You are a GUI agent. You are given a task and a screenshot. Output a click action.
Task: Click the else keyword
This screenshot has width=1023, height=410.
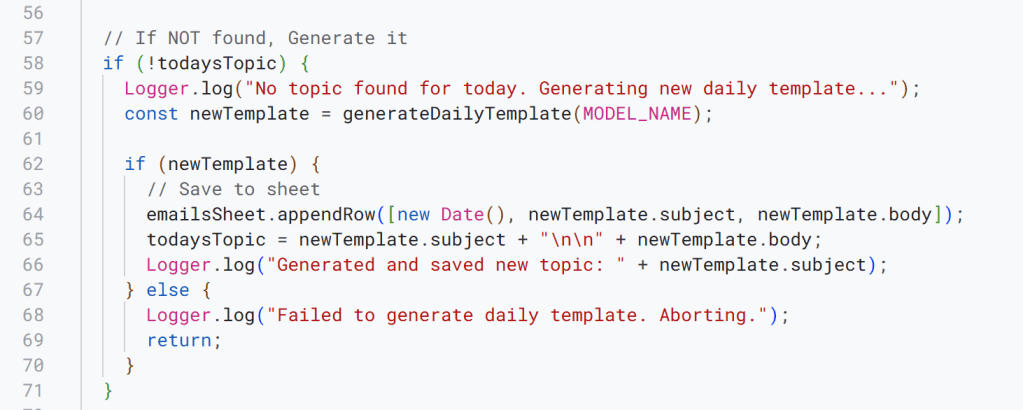(162, 290)
